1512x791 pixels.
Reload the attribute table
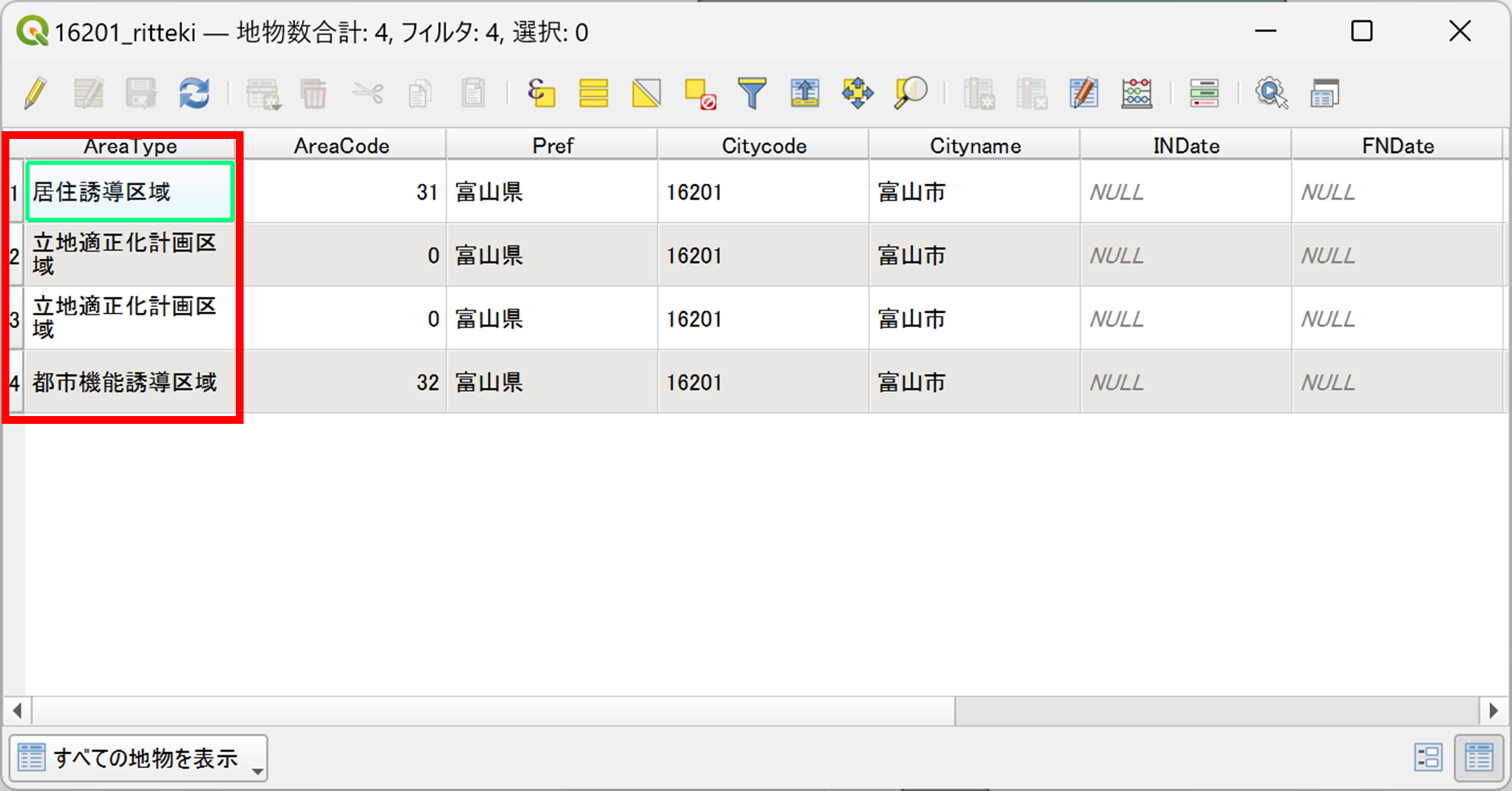point(194,94)
